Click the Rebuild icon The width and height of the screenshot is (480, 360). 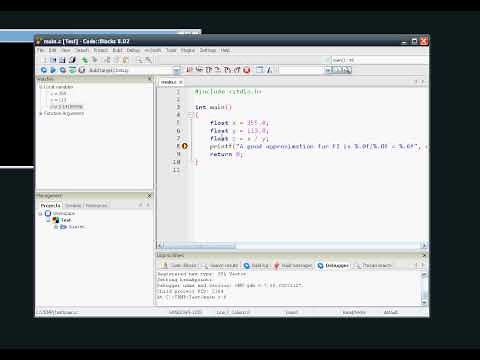(x=72, y=70)
